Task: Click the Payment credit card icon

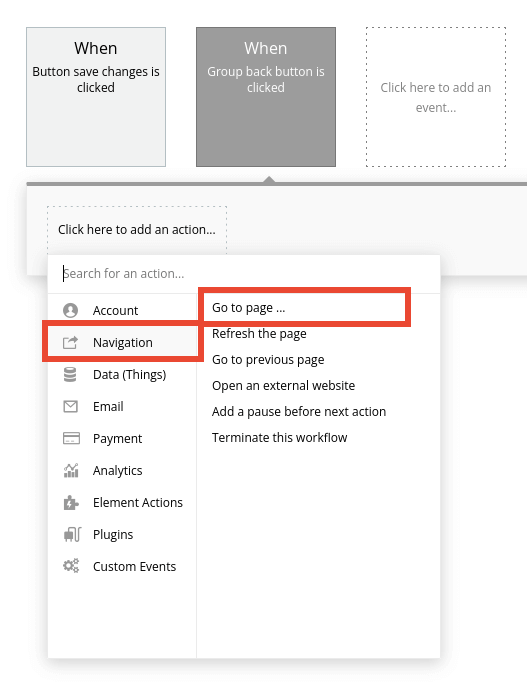Action: click(x=71, y=438)
